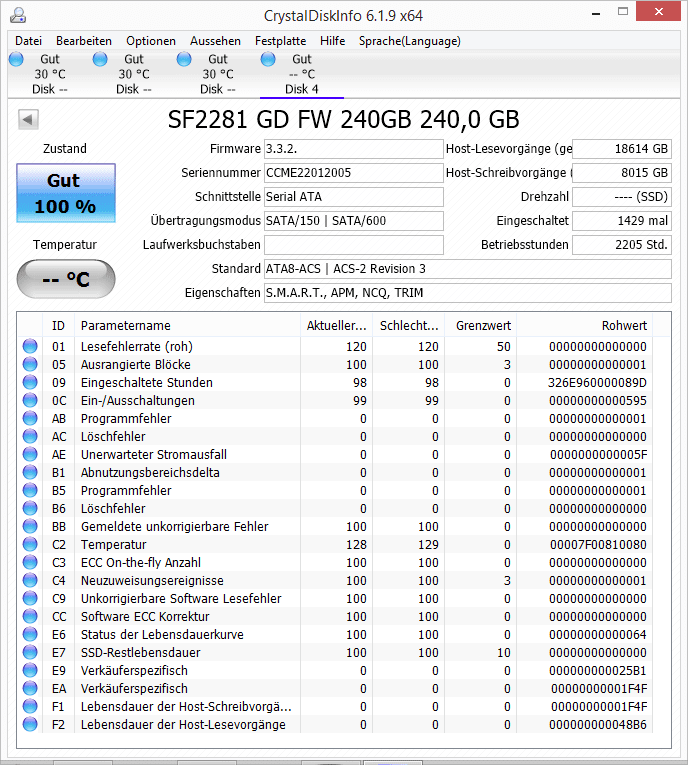
Task: Click status orb for B6 Löschfehler row
Action: (30, 508)
